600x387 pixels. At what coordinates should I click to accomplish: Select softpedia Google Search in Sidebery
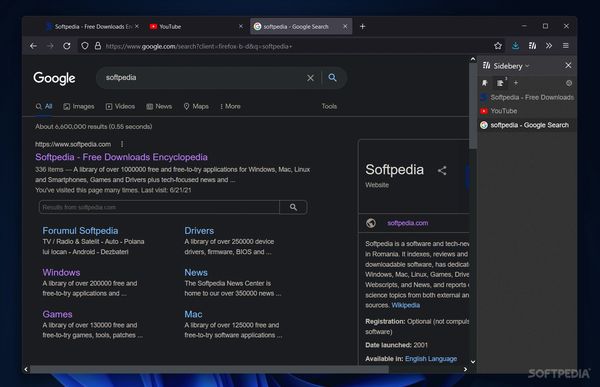(x=527, y=125)
